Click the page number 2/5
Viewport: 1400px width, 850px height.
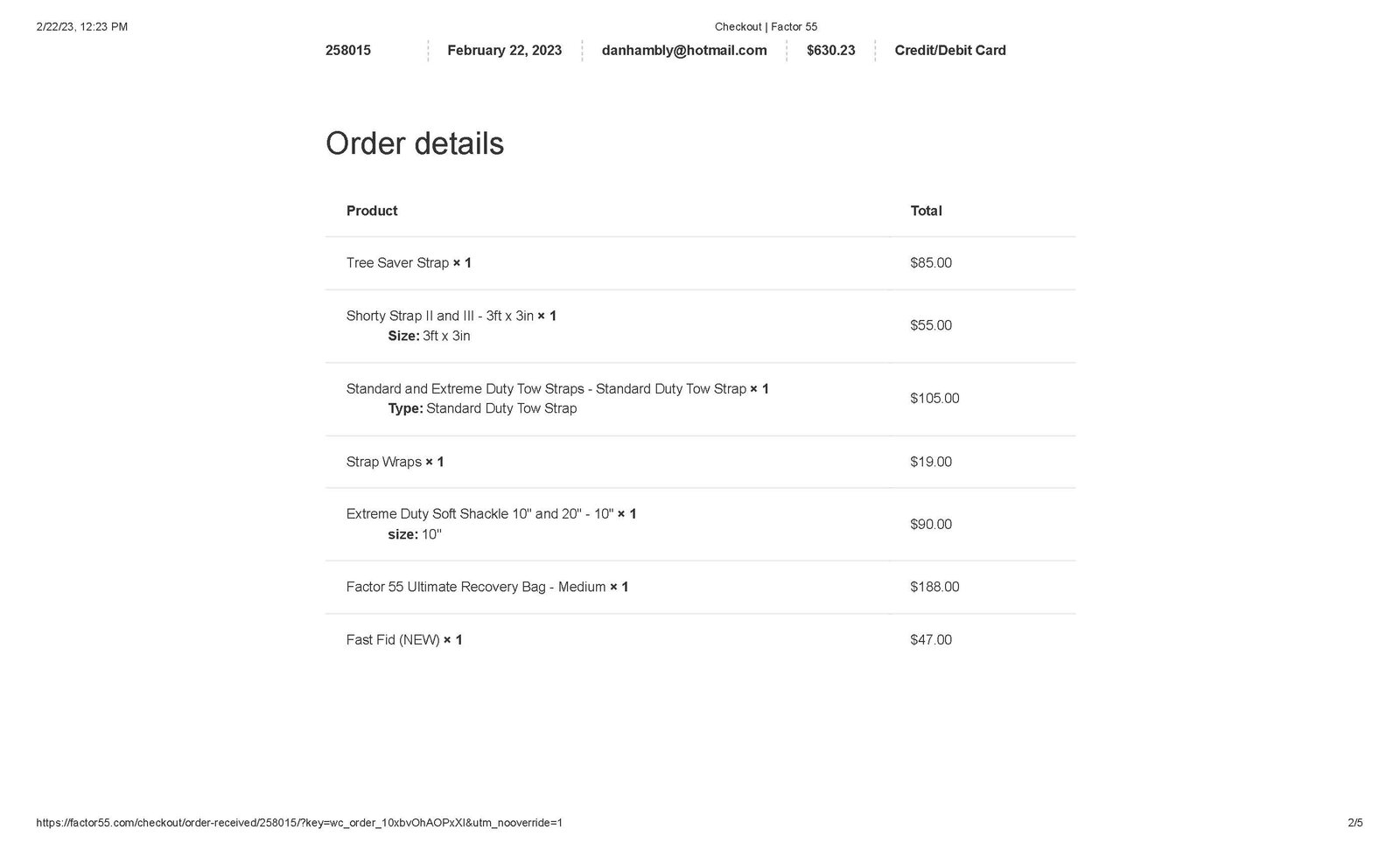(1355, 823)
